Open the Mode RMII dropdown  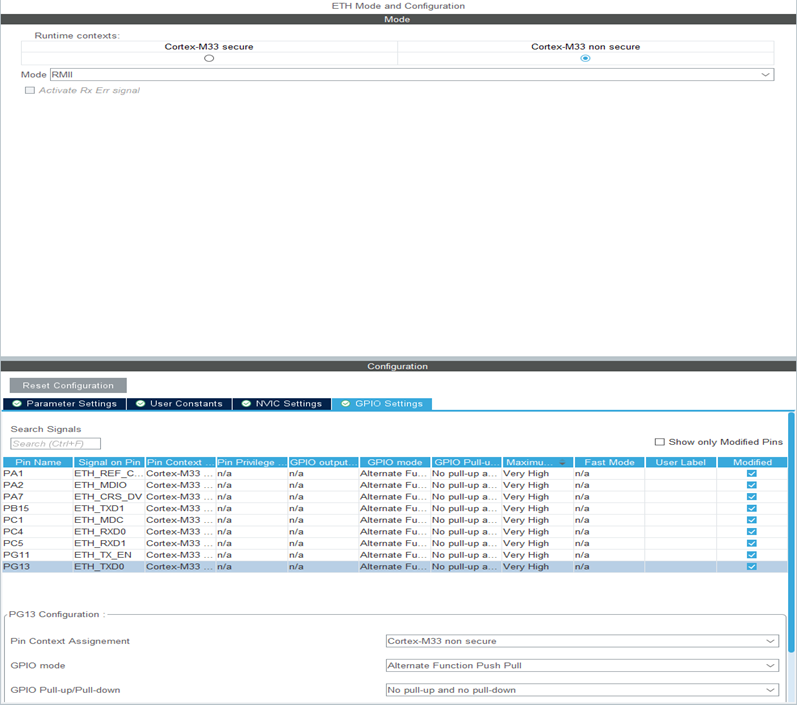point(412,75)
